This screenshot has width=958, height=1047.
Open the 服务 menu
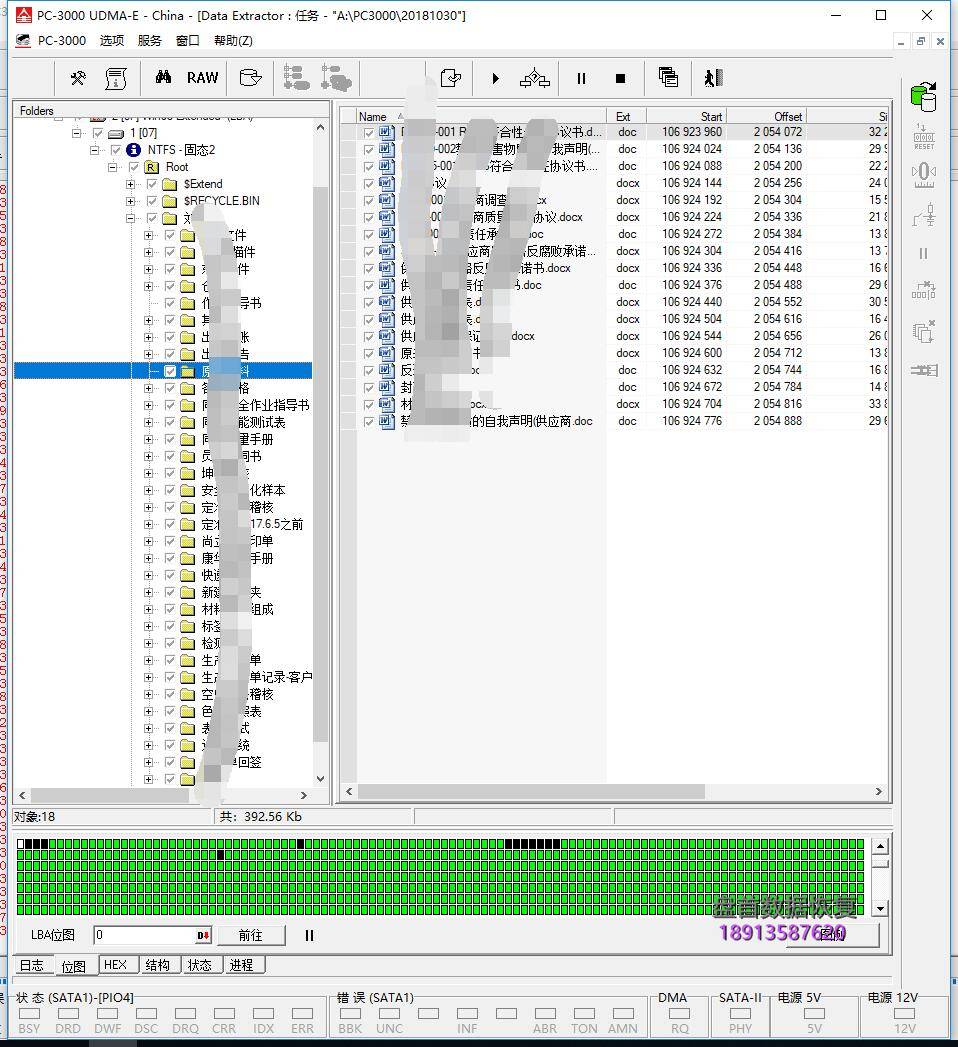pyautogui.click(x=149, y=41)
